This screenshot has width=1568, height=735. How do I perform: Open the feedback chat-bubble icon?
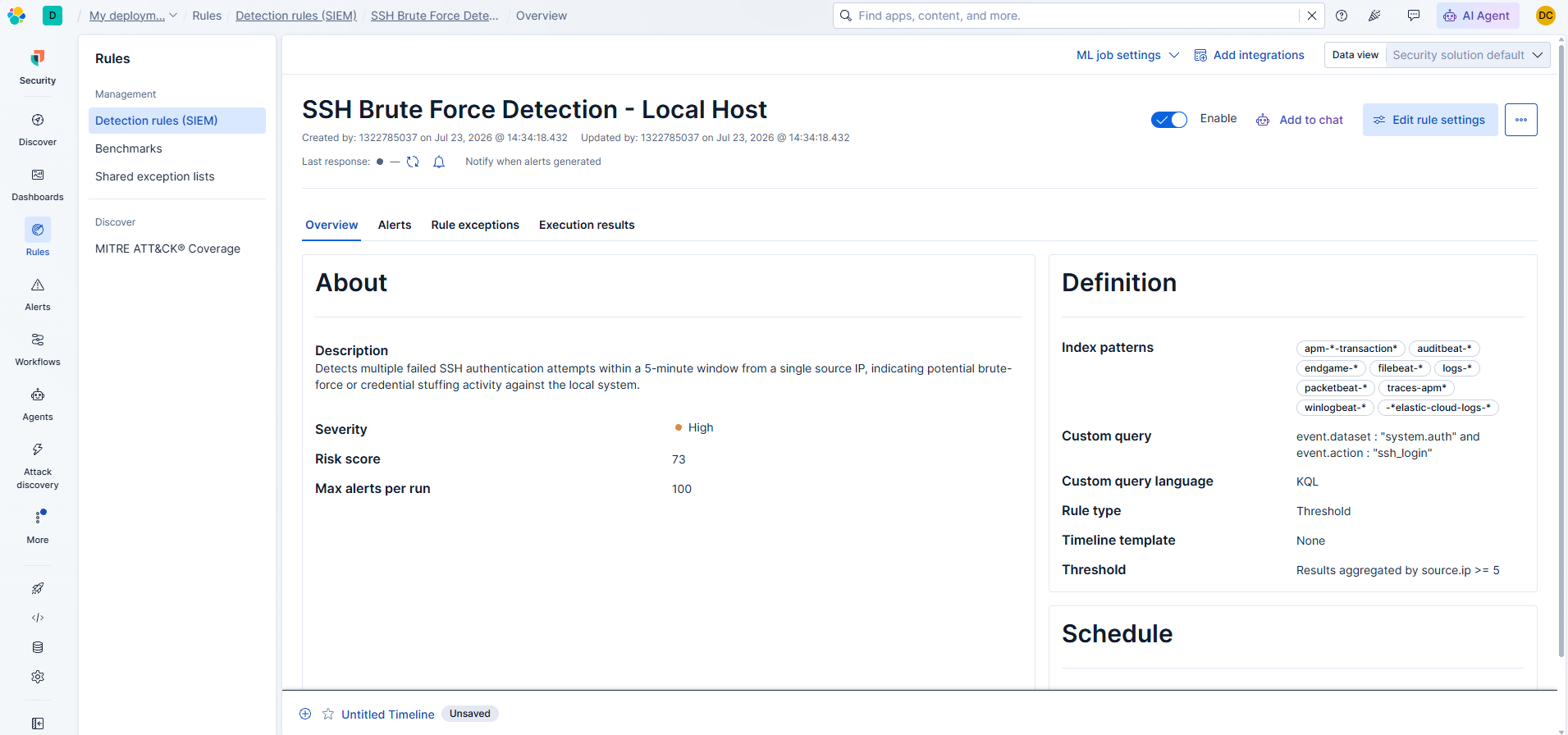pyautogui.click(x=1414, y=16)
